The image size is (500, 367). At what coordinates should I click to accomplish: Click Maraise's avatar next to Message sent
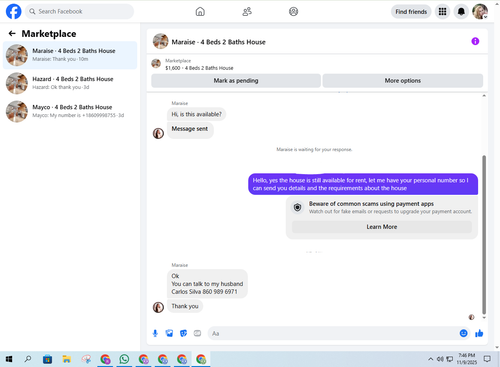158,133
